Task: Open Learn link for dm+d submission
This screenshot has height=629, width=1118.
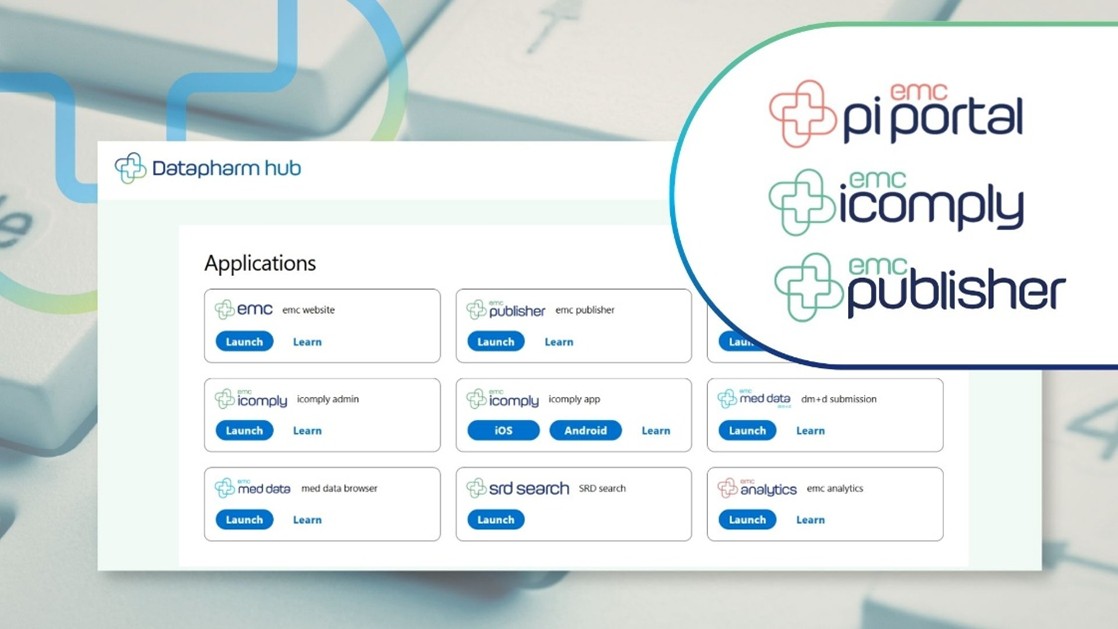Action: point(810,431)
